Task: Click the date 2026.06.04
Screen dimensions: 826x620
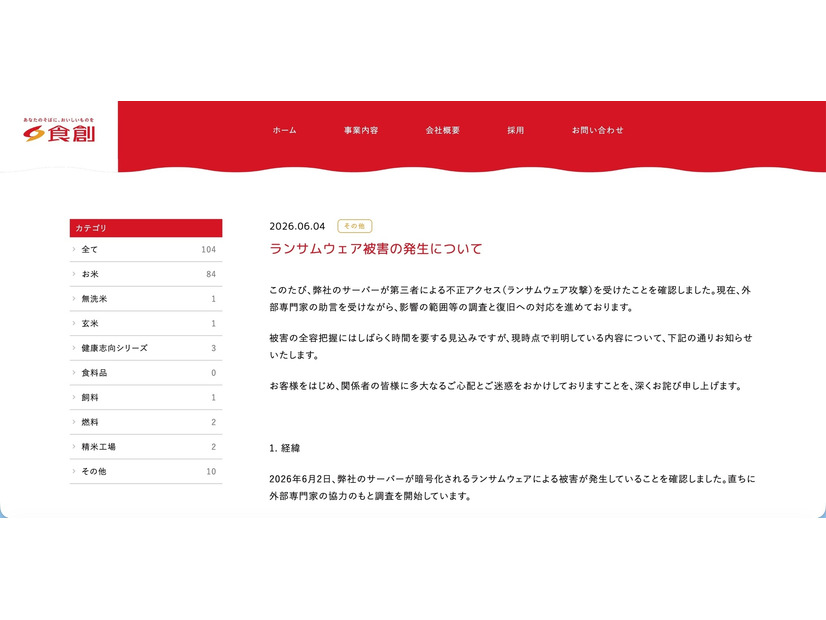Action: click(297, 226)
